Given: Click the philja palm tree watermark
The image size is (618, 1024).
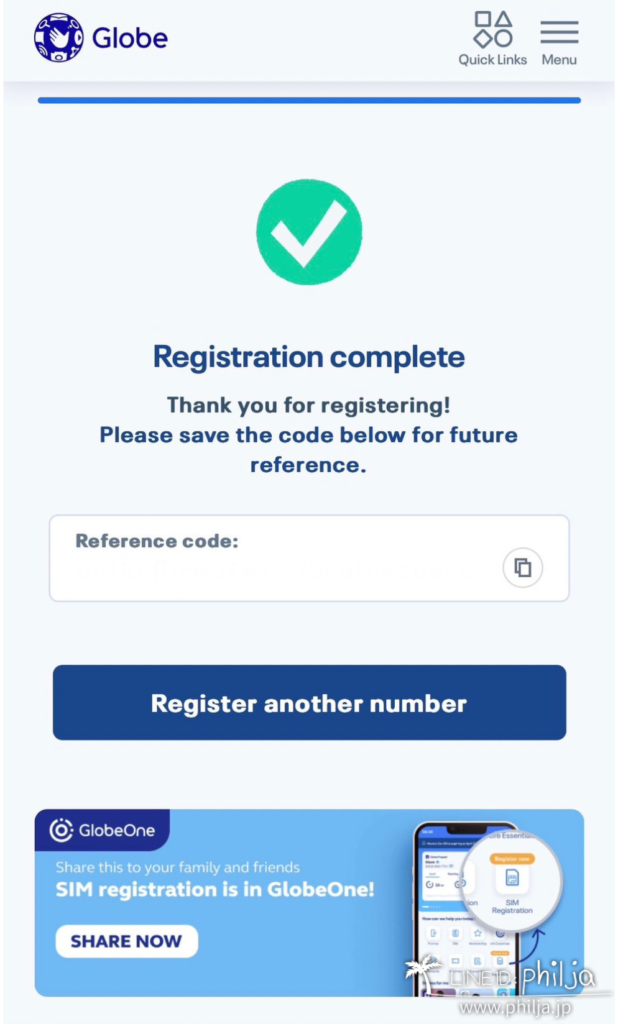Looking at the screenshot, I should pyautogui.click(x=422, y=972).
